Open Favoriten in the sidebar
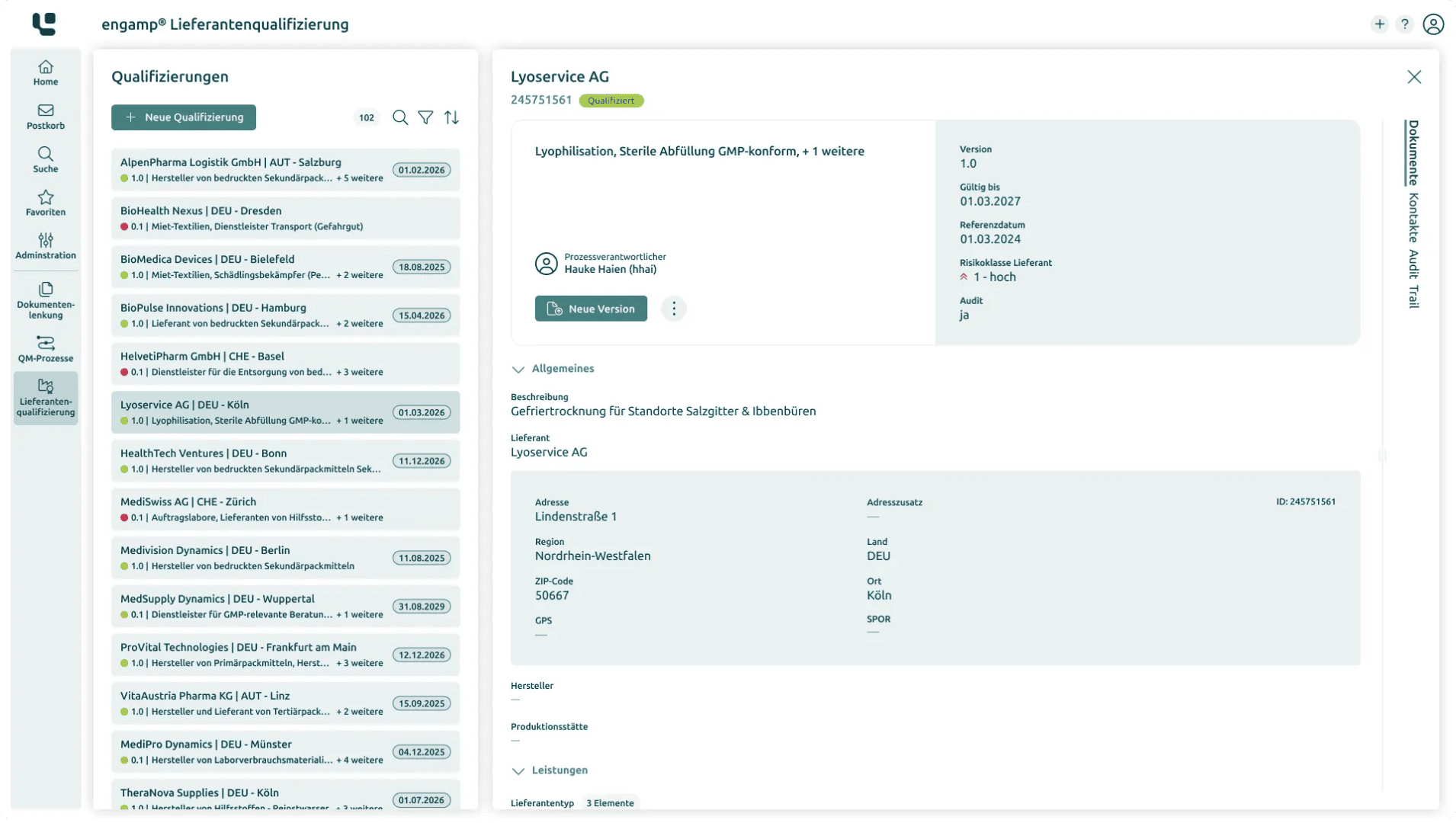Image resolution: width=1456 pixels, height=823 pixels. [45, 203]
